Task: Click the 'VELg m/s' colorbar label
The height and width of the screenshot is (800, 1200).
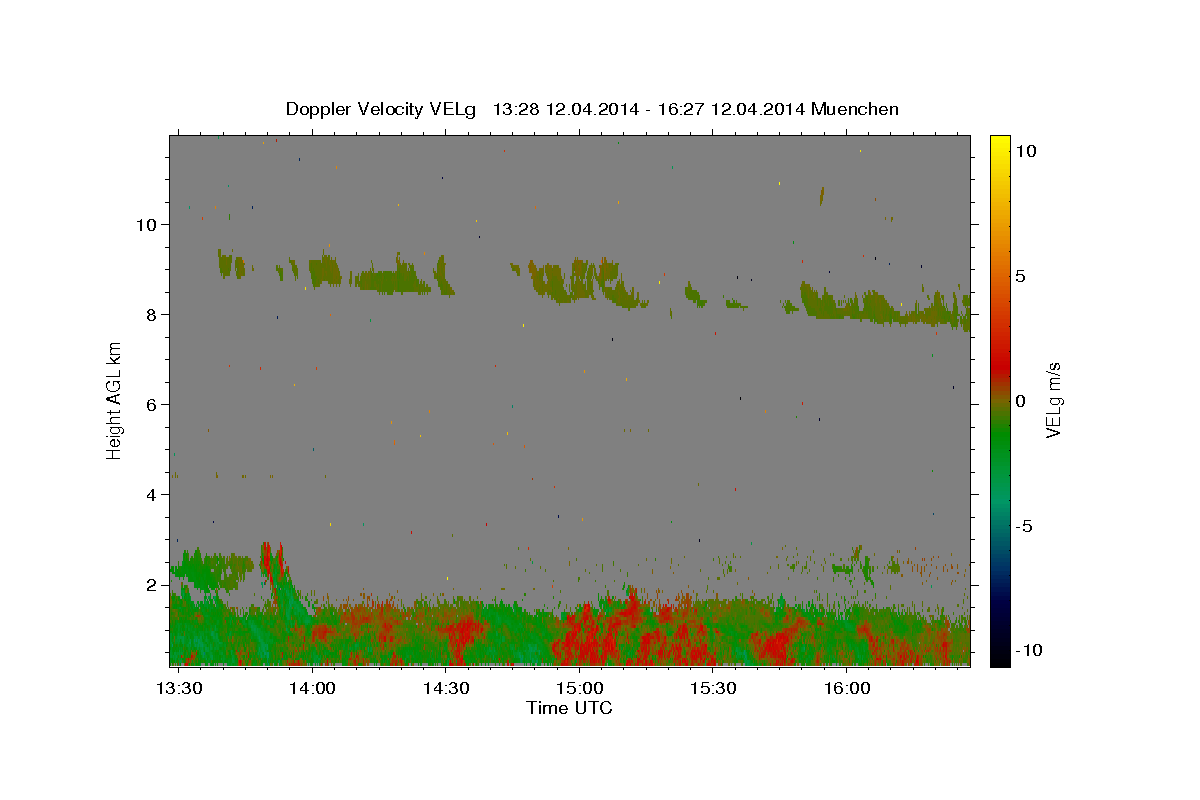Action: [x=1053, y=400]
